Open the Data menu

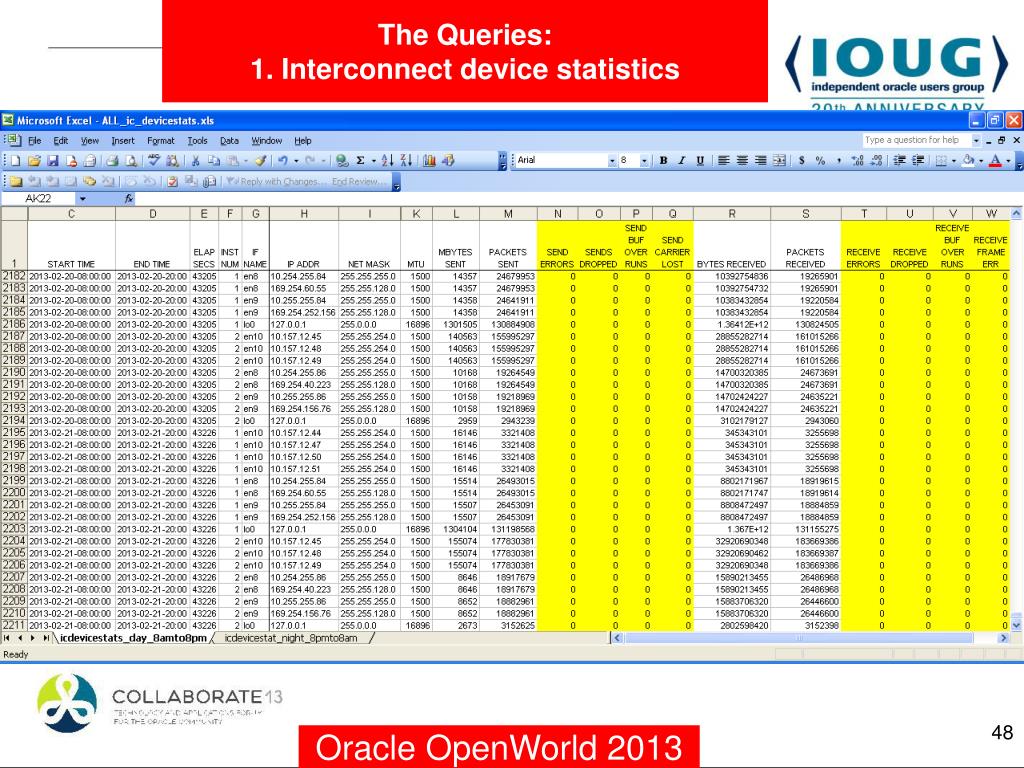pos(229,140)
